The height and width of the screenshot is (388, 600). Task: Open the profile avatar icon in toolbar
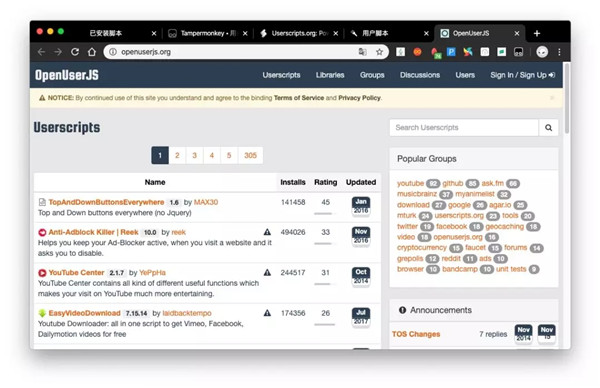[x=542, y=52]
